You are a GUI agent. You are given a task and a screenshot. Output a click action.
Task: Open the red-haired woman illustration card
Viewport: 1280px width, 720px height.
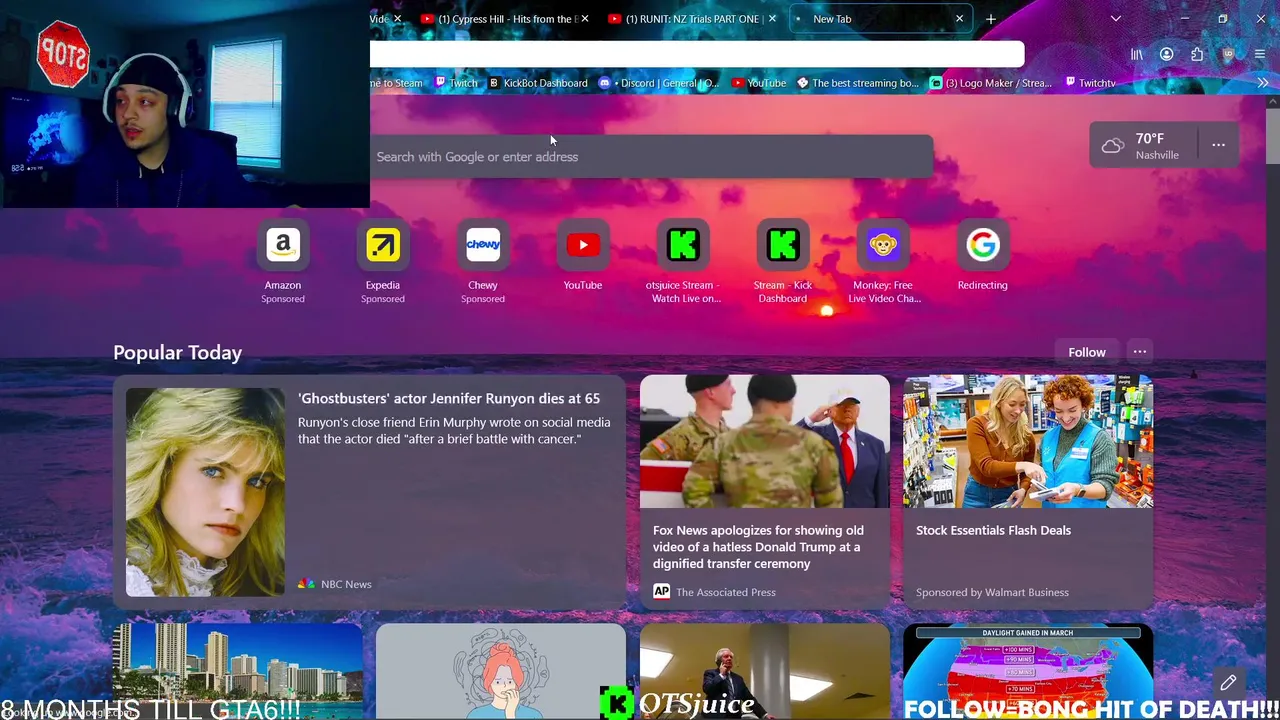(x=501, y=670)
